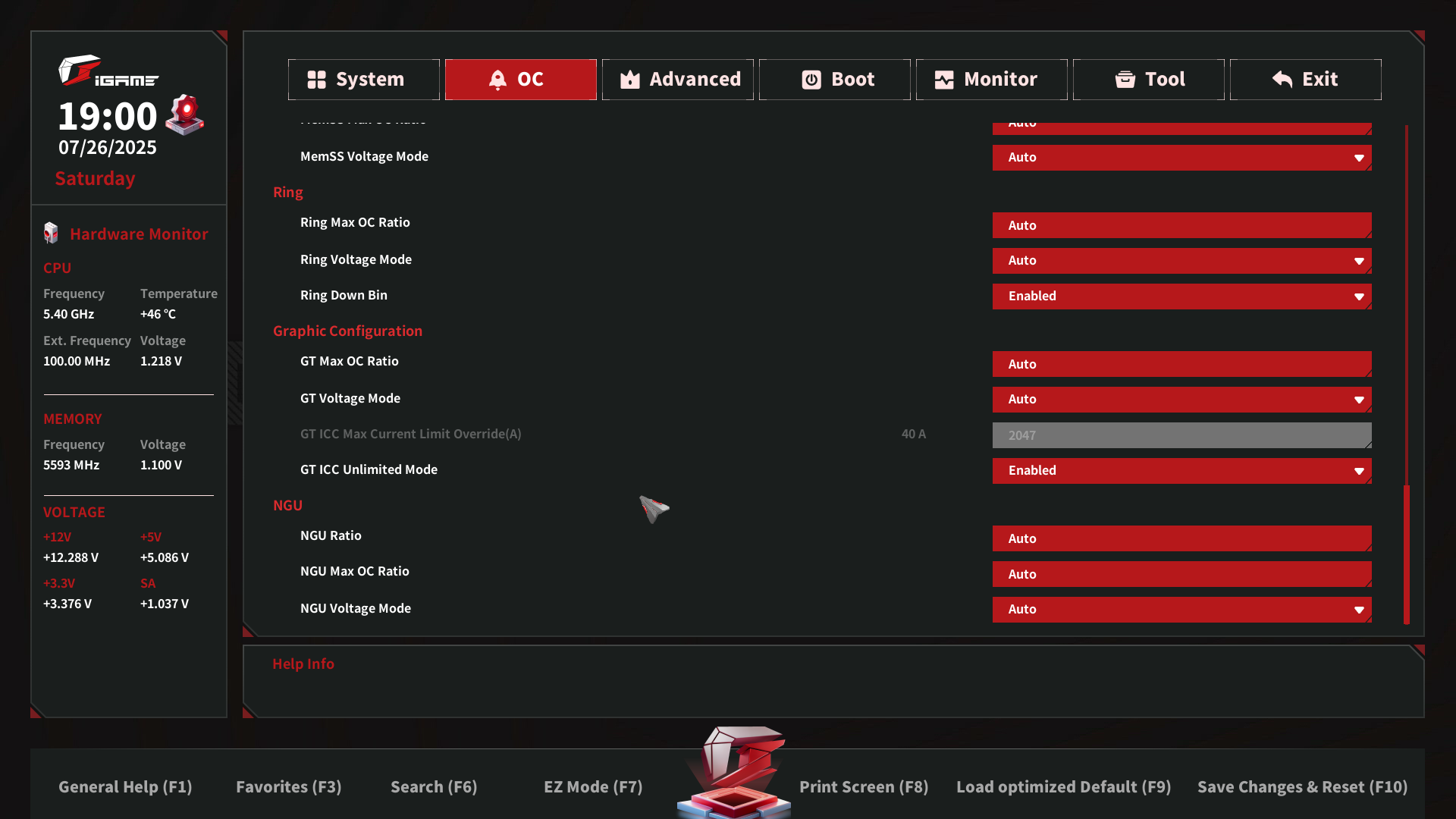Click Load optimized Default (F9)
Image resolution: width=1456 pixels, height=819 pixels.
[x=1063, y=787]
